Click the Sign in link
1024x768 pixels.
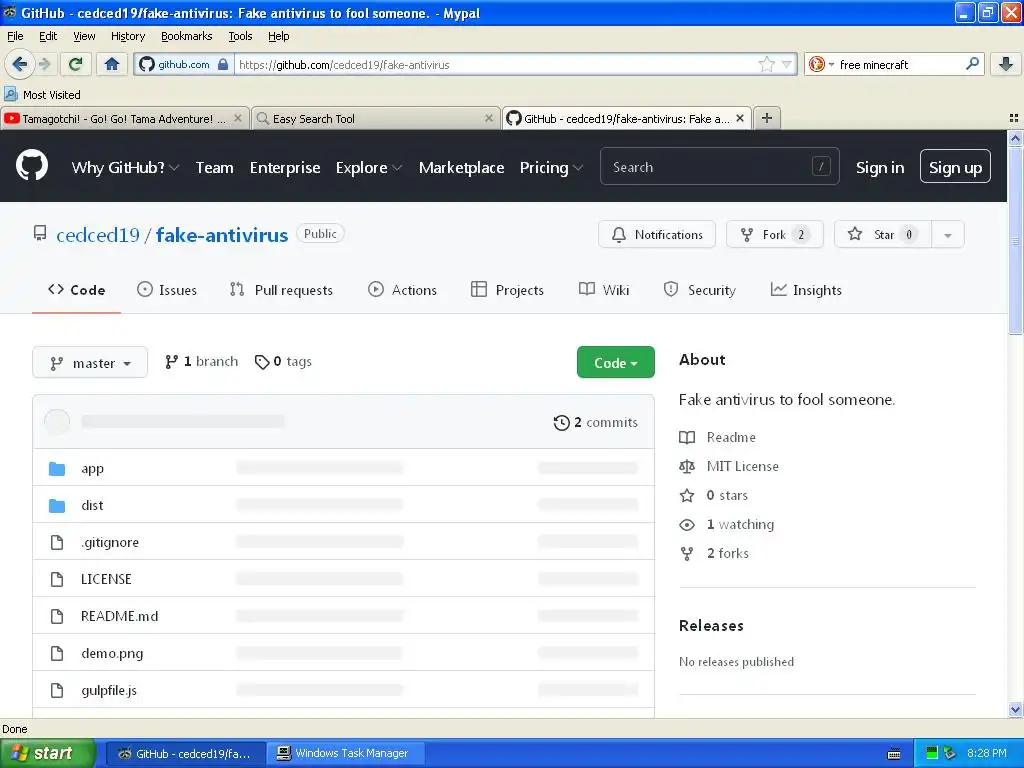coord(880,168)
